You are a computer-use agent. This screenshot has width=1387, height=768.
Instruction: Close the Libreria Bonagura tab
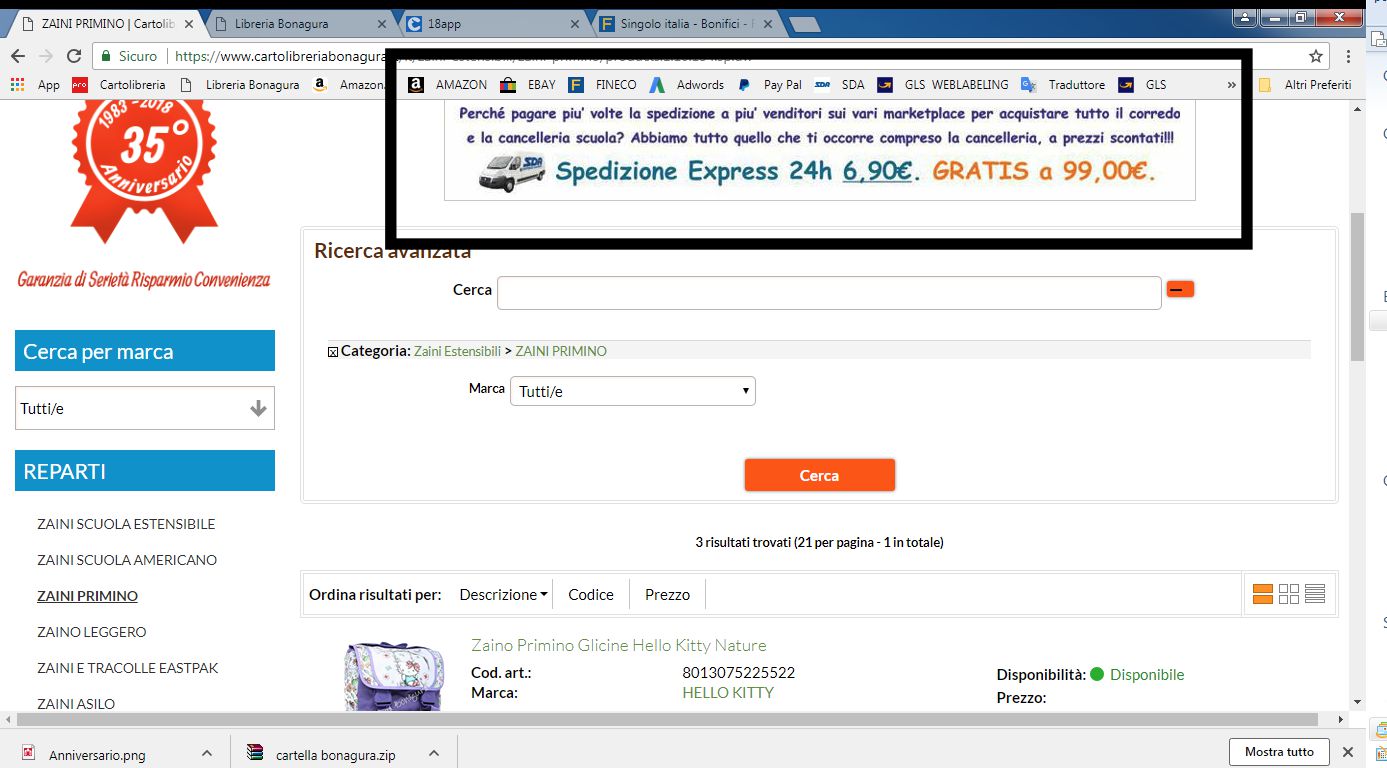pos(384,23)
